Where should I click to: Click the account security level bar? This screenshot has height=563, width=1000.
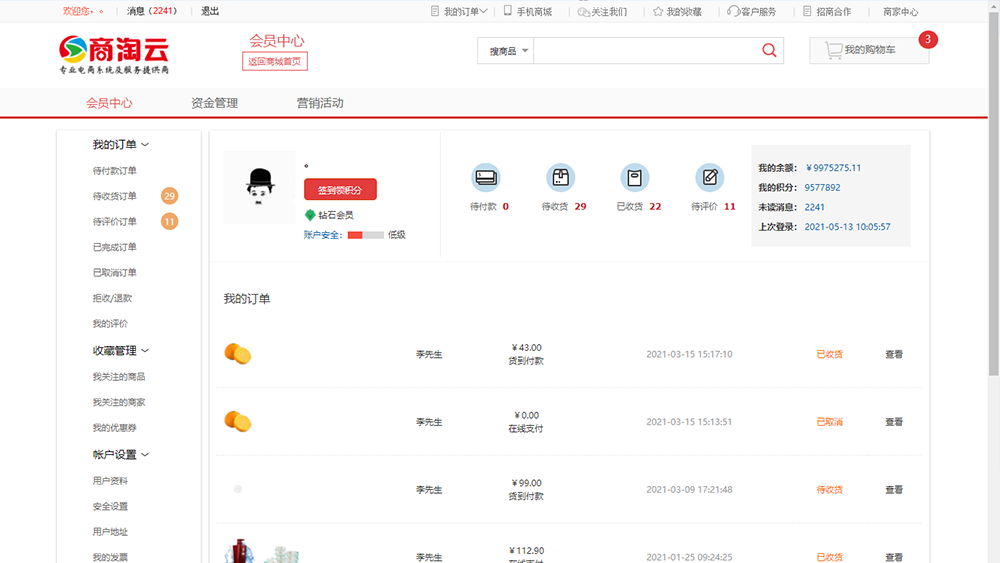coord(365,235)
